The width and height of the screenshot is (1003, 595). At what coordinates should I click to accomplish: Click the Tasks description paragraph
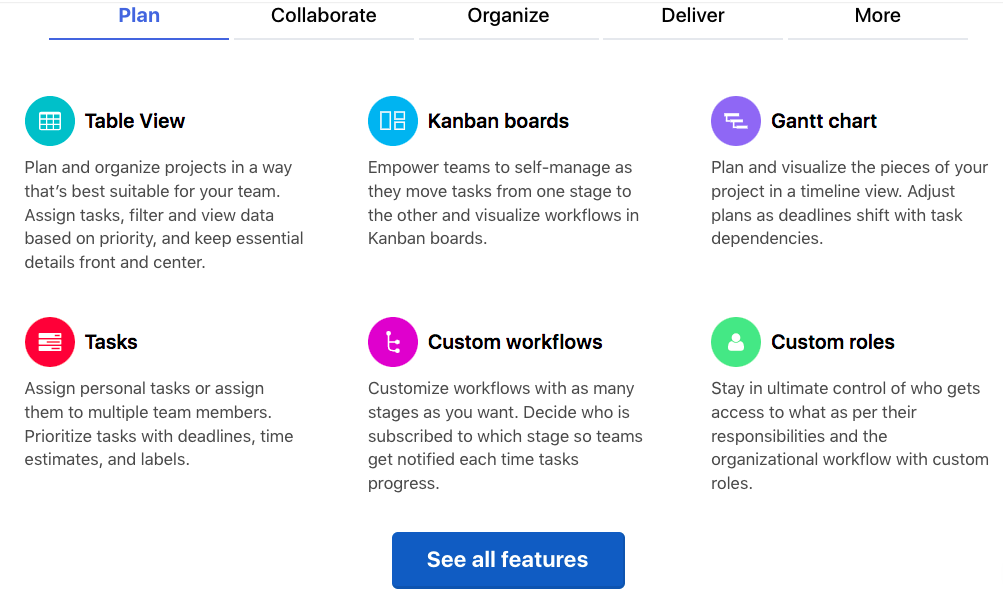click(159, 424)
